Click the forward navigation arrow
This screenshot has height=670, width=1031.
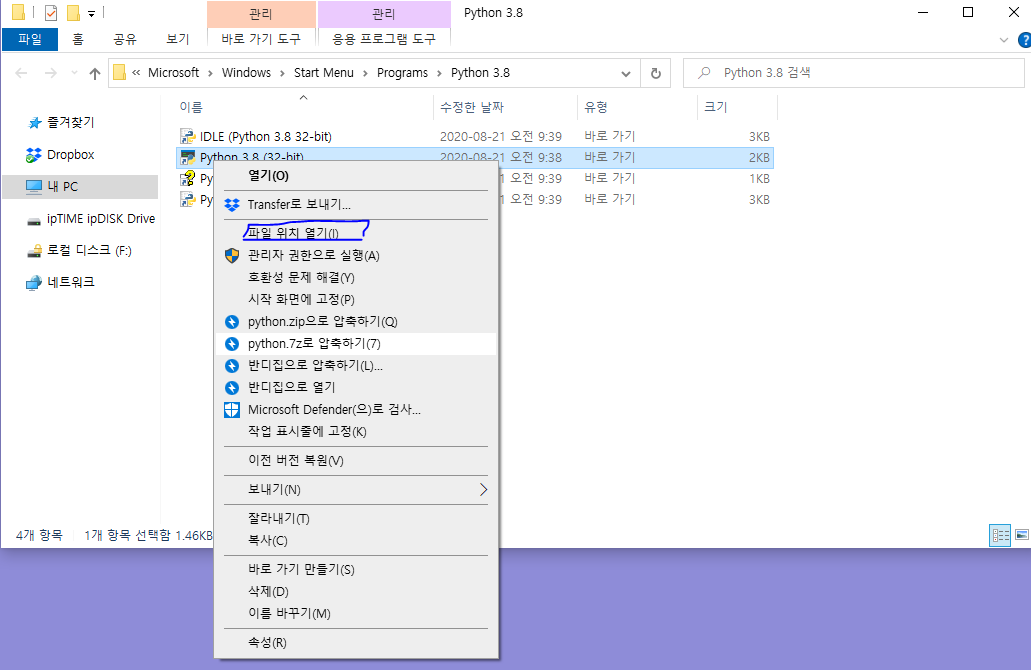coord(51,73)
